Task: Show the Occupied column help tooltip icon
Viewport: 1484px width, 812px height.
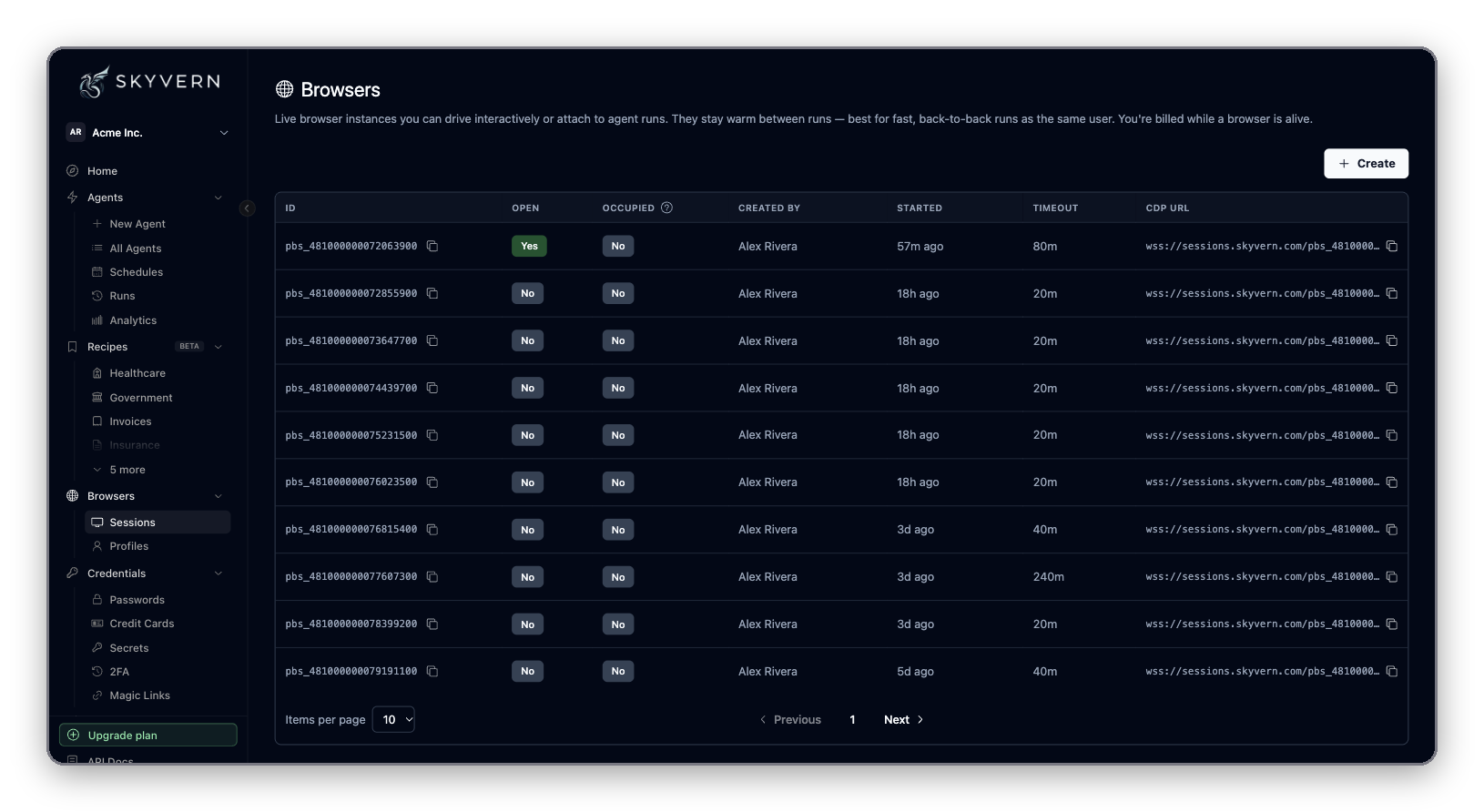Action: pos(666,208)
